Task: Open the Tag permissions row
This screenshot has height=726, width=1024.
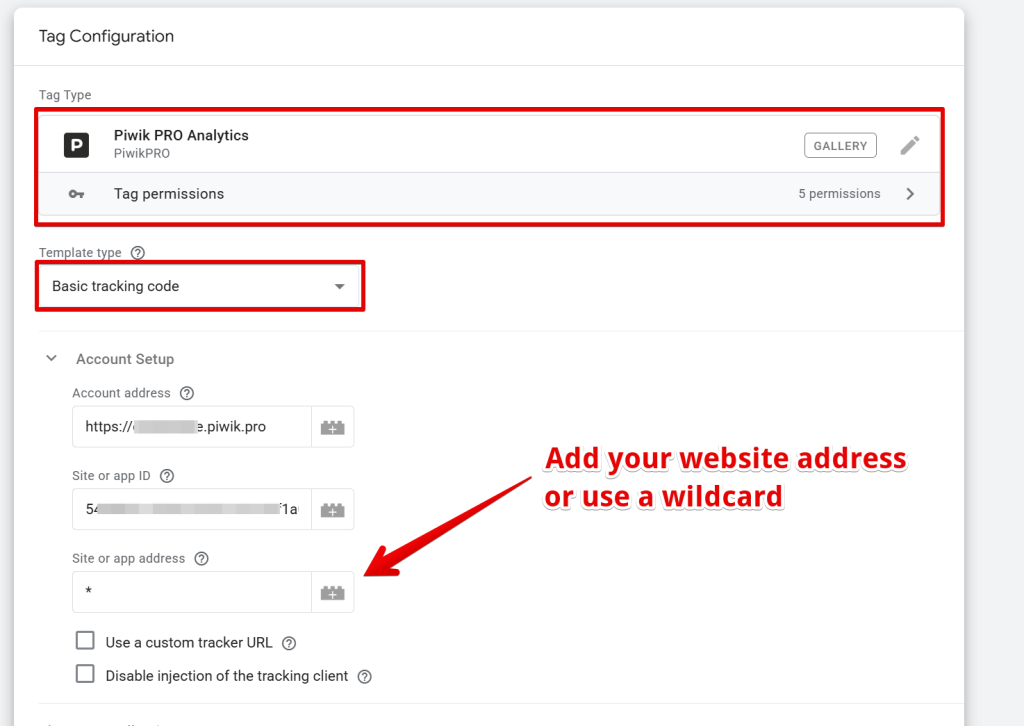Action: coord(490,194)
